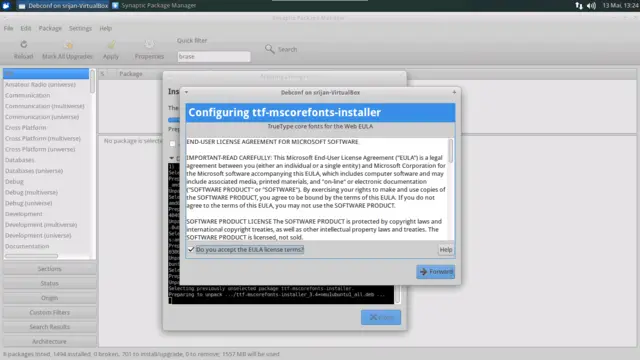The image size is (640, 360).
Task: Collapse the Details expander in Applying Changes dialog
Action: pos(172,158)
